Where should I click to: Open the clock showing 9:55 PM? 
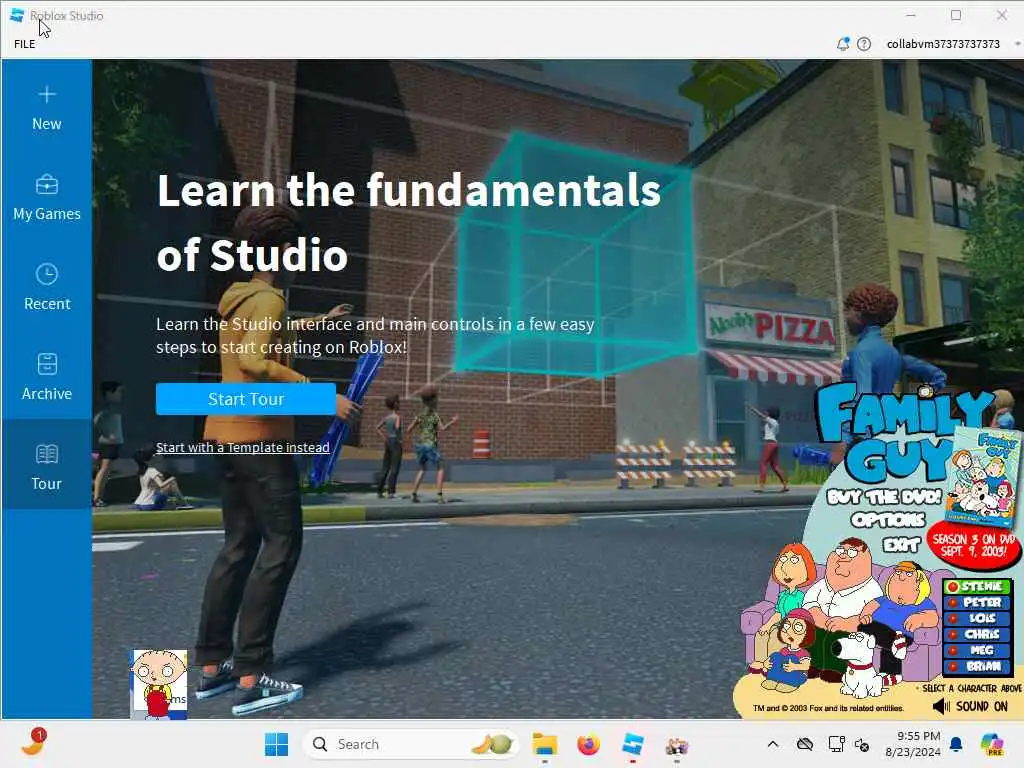point(913,744)
